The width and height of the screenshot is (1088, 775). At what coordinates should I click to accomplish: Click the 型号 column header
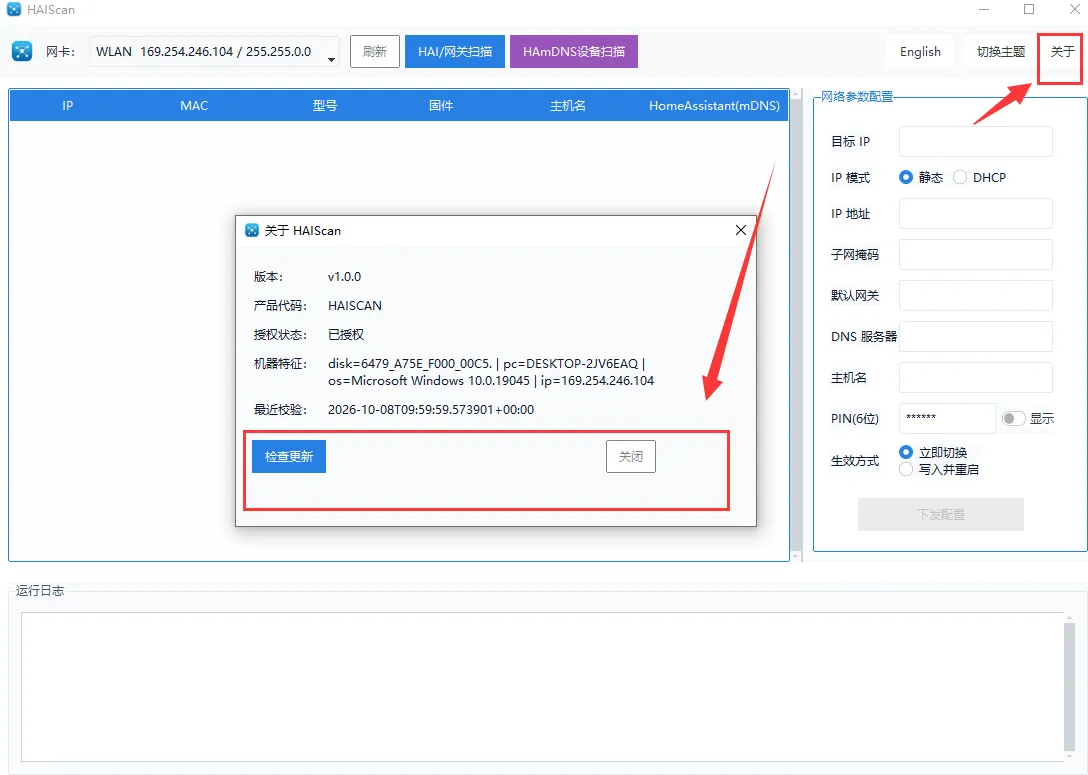click(x=324, y=105)
